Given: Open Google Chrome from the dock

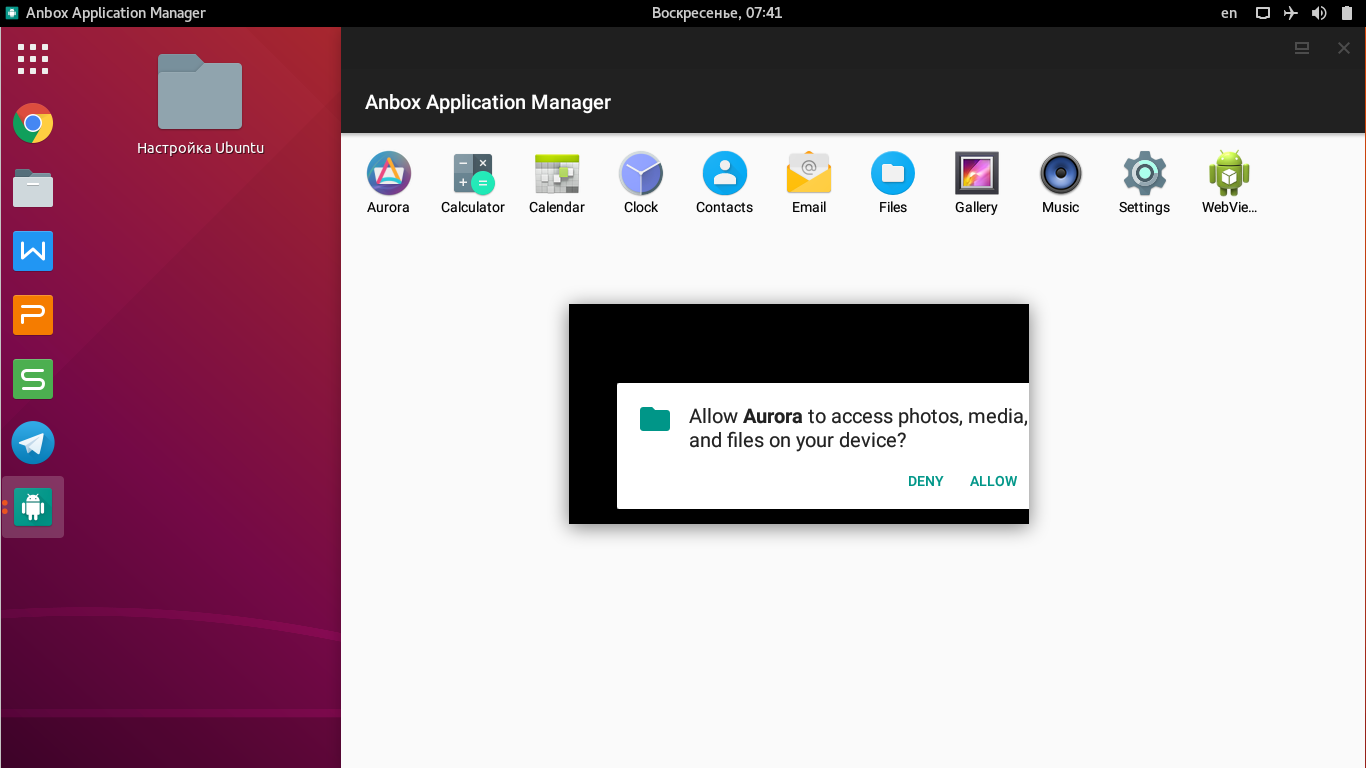Looking at the screenshot, I should pos(33,123).
